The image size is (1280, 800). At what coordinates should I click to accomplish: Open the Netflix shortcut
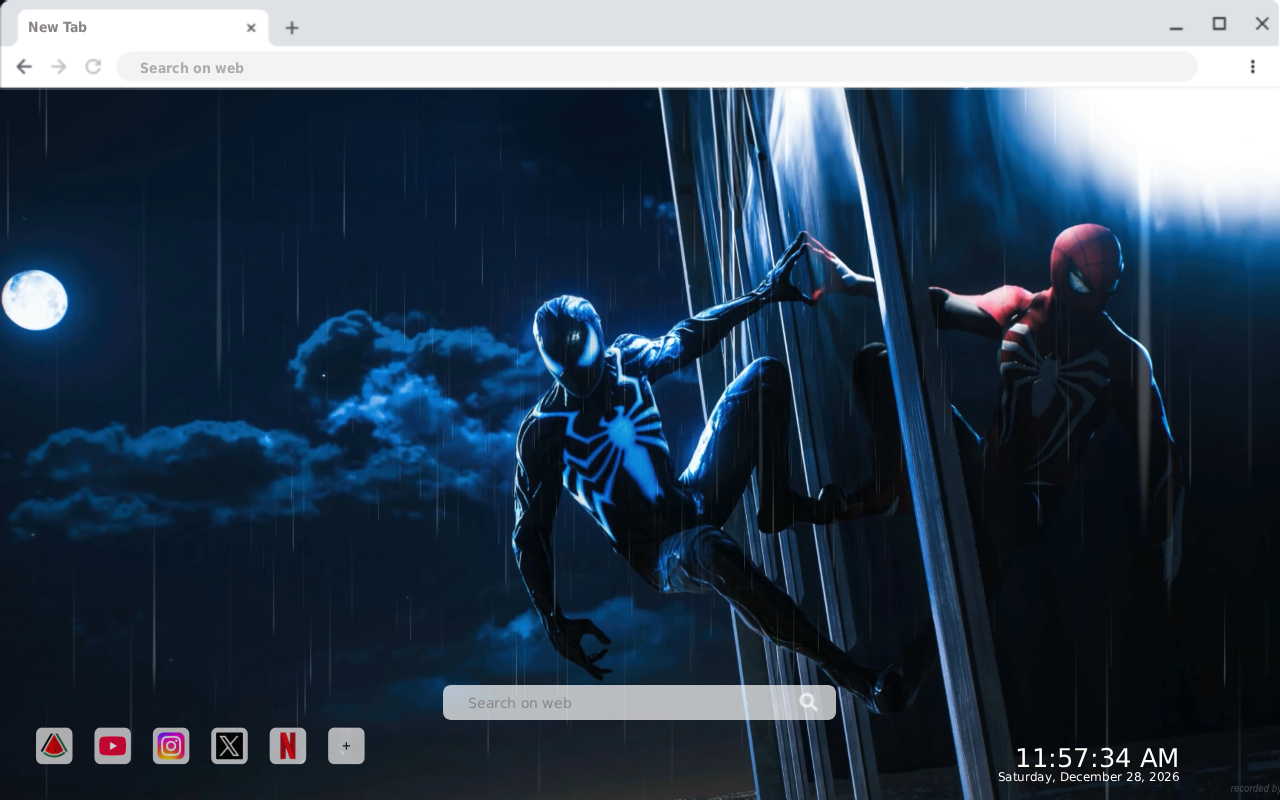pos(288,746)
